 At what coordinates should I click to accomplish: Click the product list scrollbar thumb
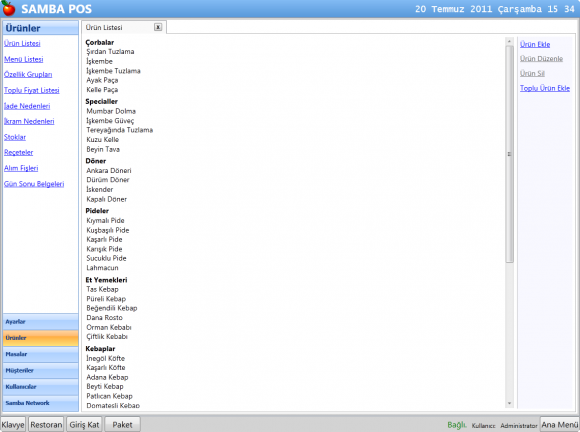click(509, 154)
